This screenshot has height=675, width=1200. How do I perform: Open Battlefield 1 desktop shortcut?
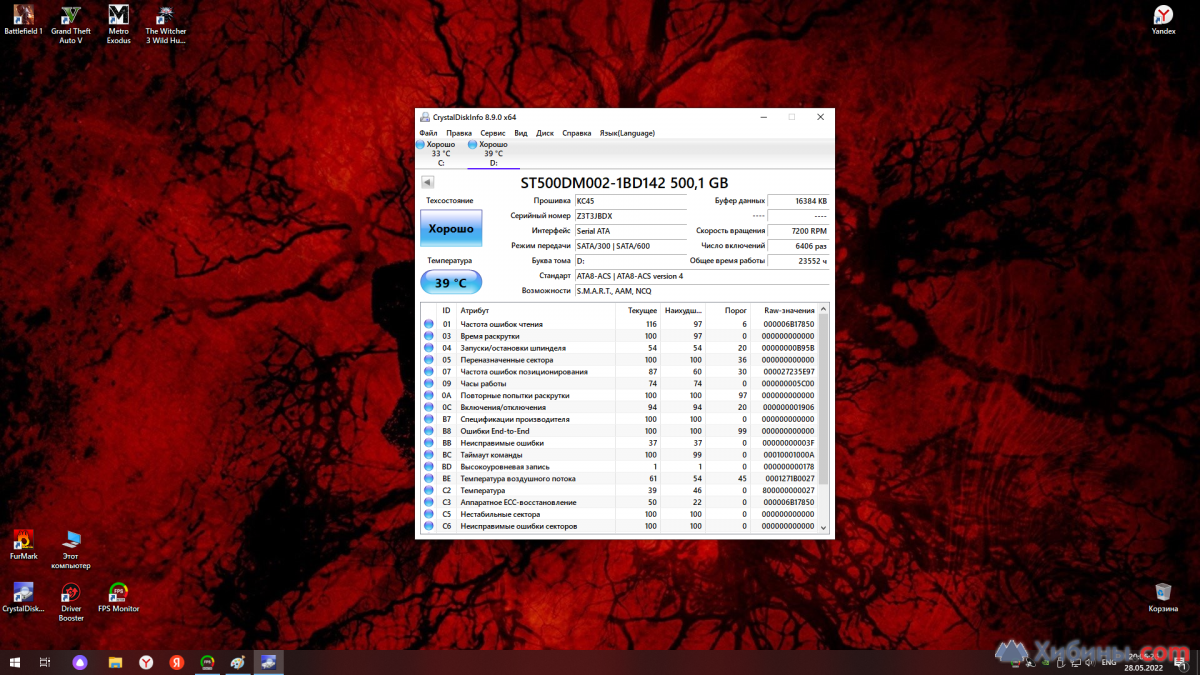point(23,19)
